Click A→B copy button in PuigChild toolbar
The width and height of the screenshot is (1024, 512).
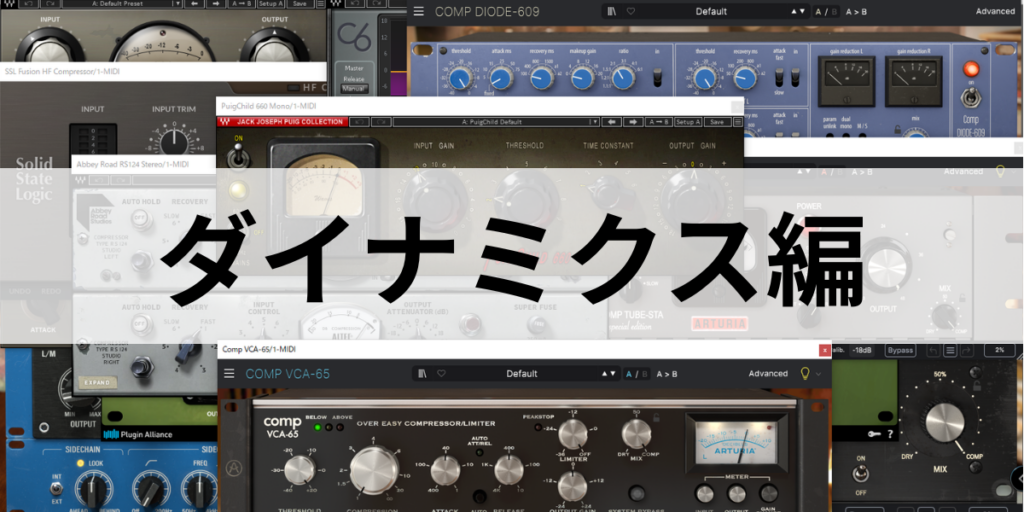tap(659, 121)
